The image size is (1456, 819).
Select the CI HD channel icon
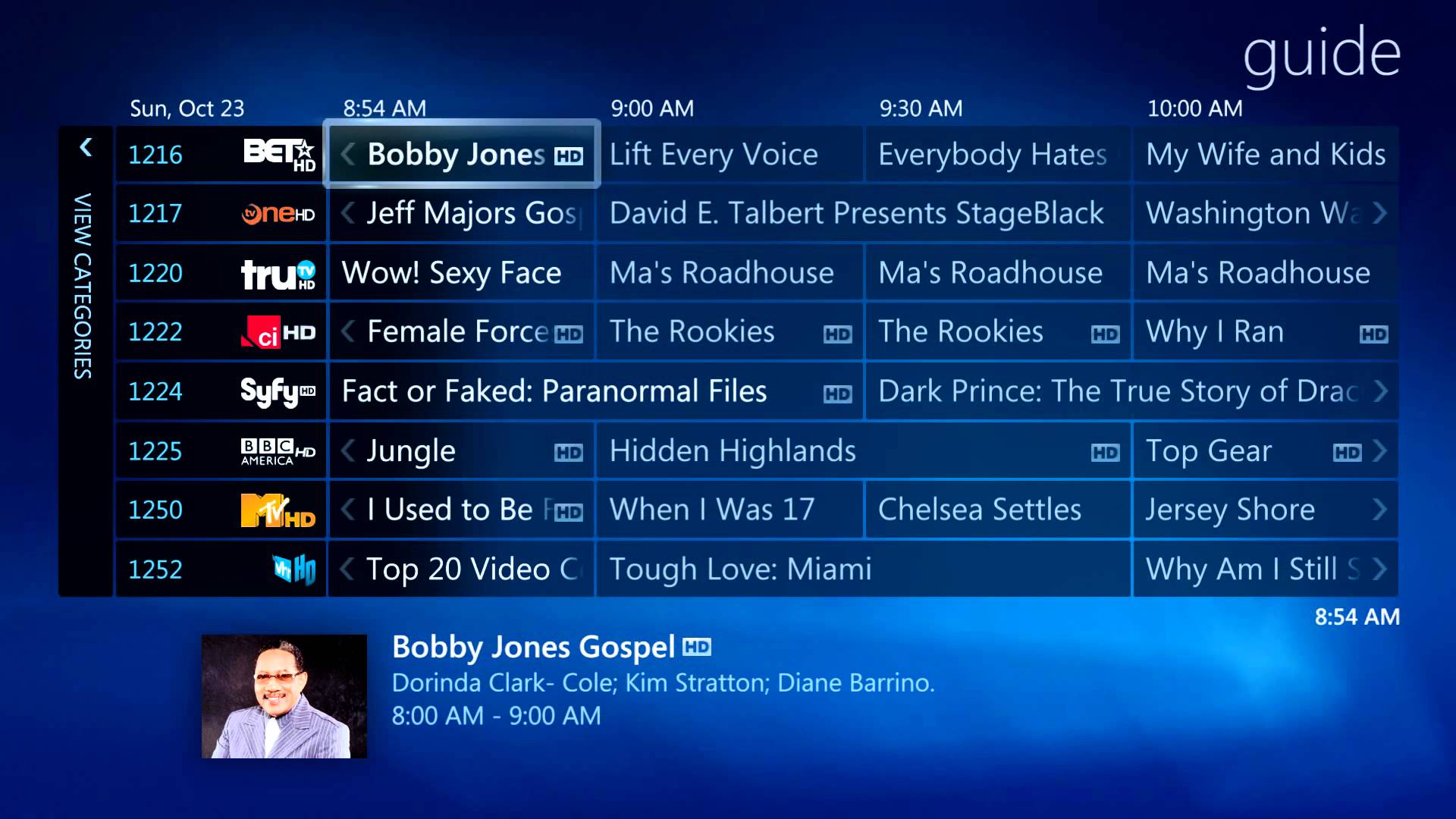point(278,332)
